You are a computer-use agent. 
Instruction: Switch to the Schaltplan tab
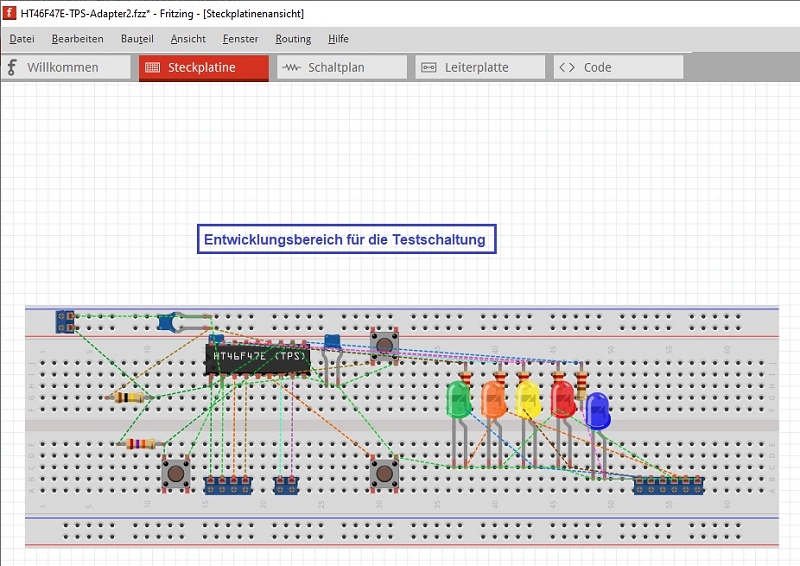click(x=342, y=67)
